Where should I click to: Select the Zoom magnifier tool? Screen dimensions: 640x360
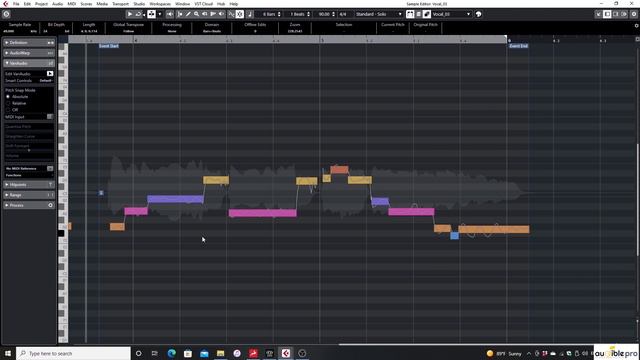(x=196, y=14)
